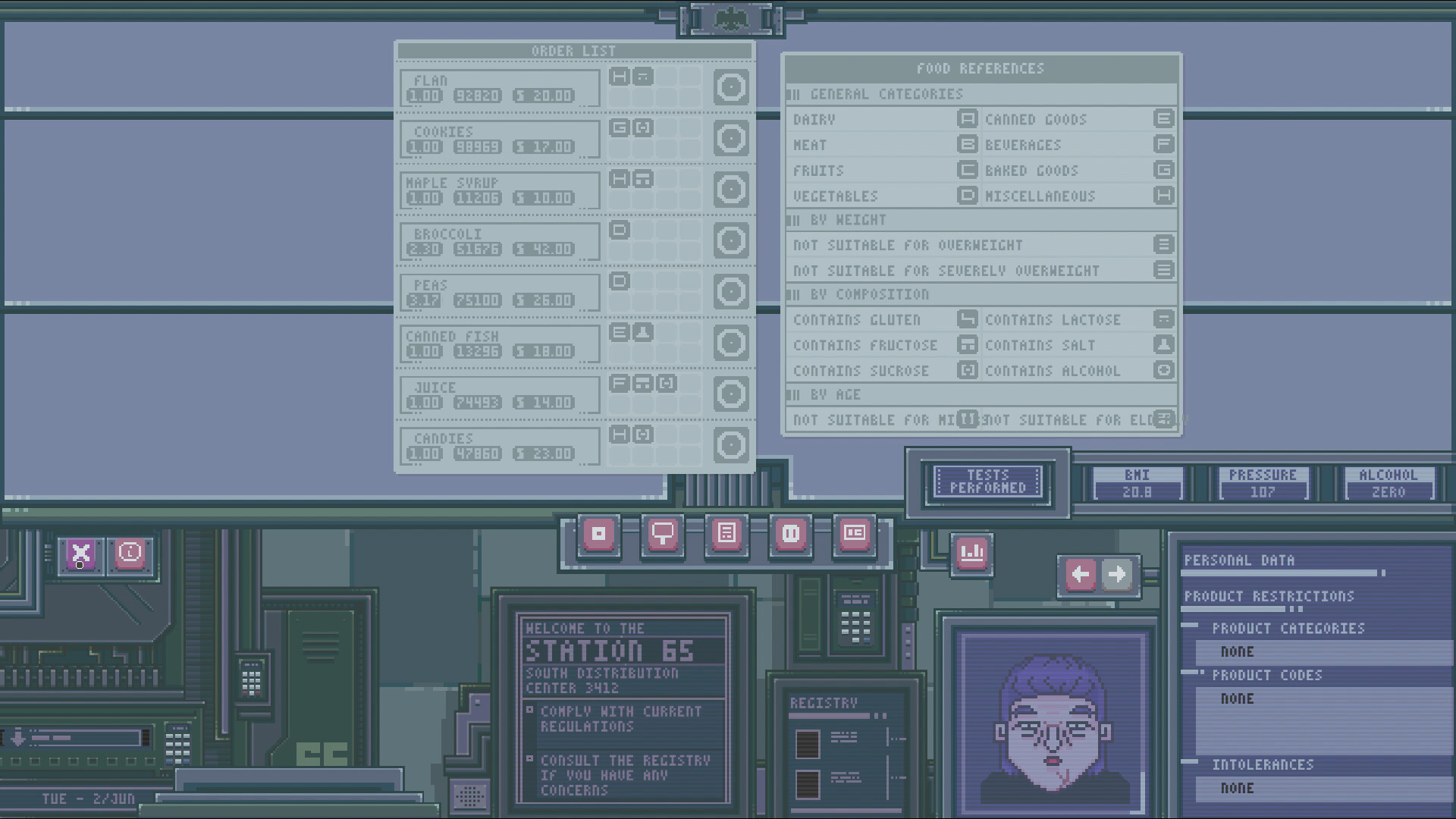
Task: Open the bar chart statistics button
Action: (x=971, y=553)
